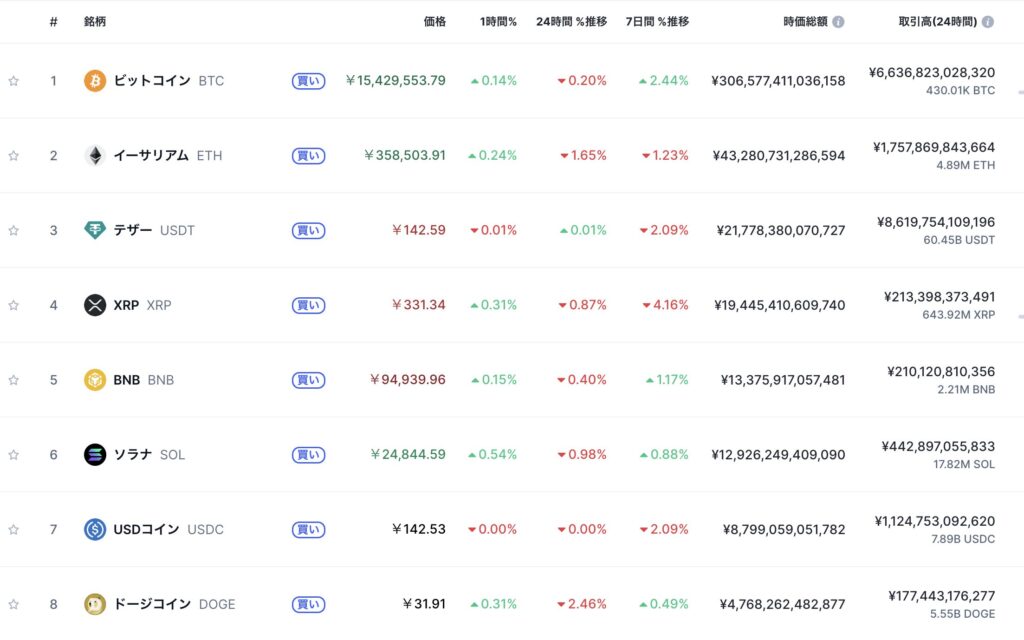Click the 60.45B USDT volume text
Image resolution: width=1024 pixels, height=640 pixels.
(959, 240)
